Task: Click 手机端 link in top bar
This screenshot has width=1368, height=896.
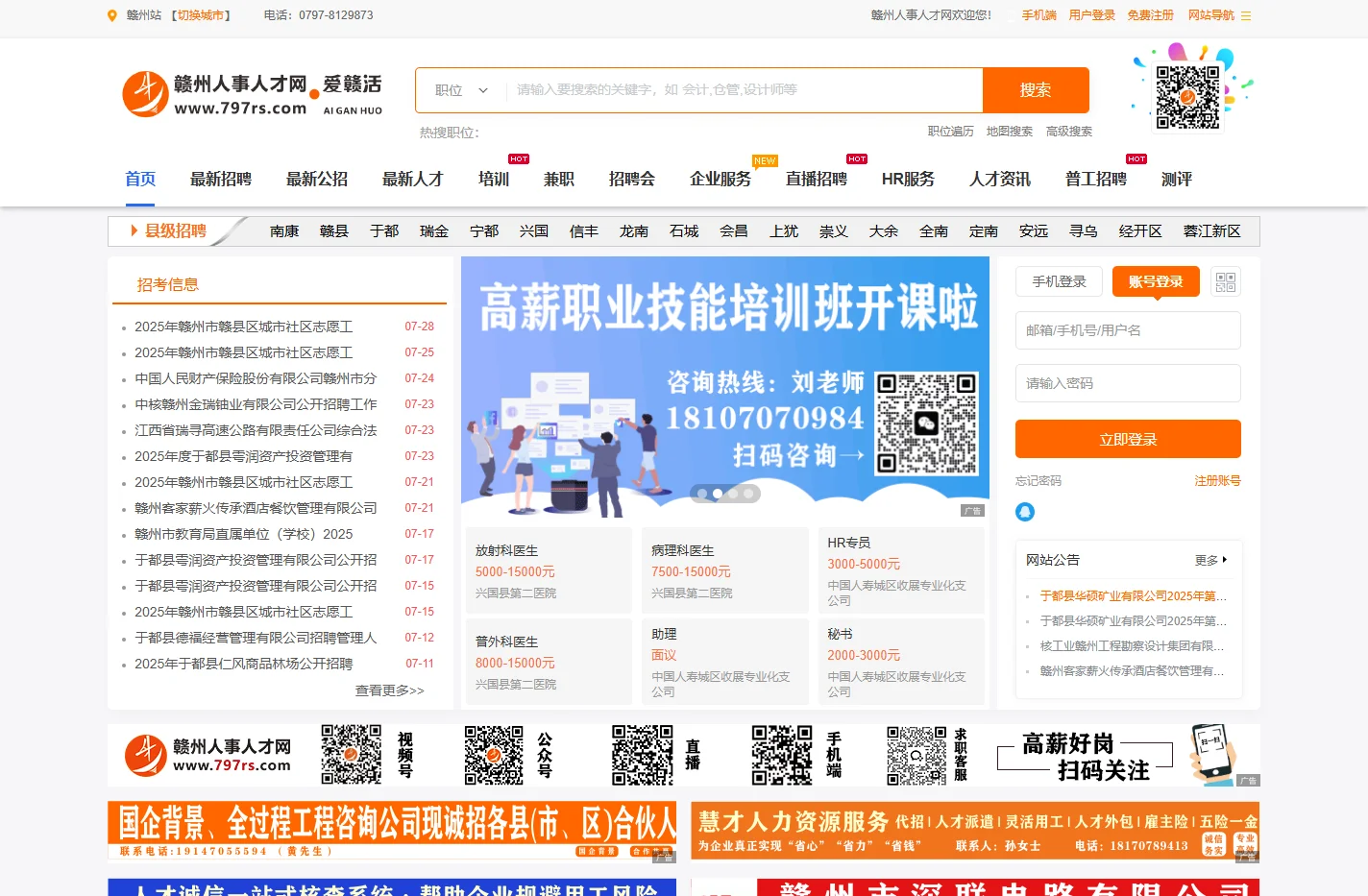Action: 1039,15
